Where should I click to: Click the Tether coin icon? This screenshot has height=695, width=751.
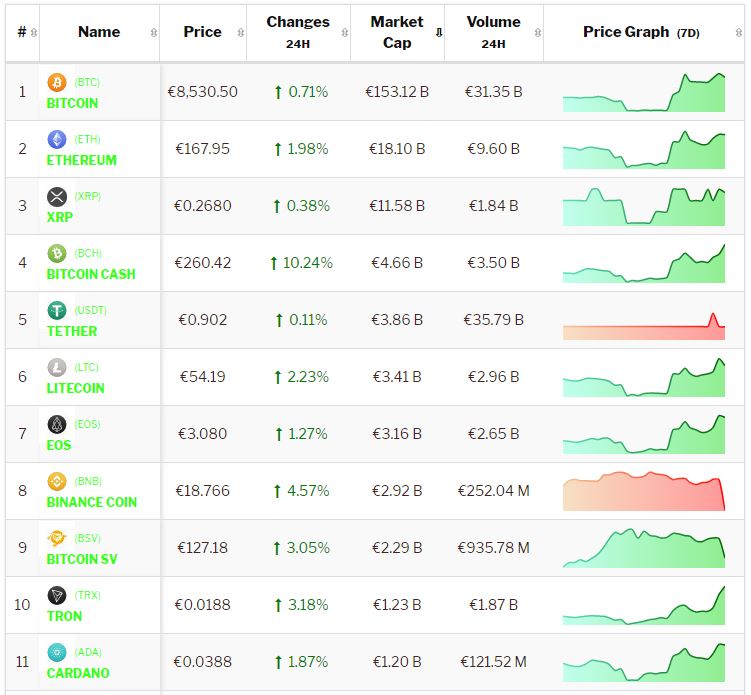point(57,310)
